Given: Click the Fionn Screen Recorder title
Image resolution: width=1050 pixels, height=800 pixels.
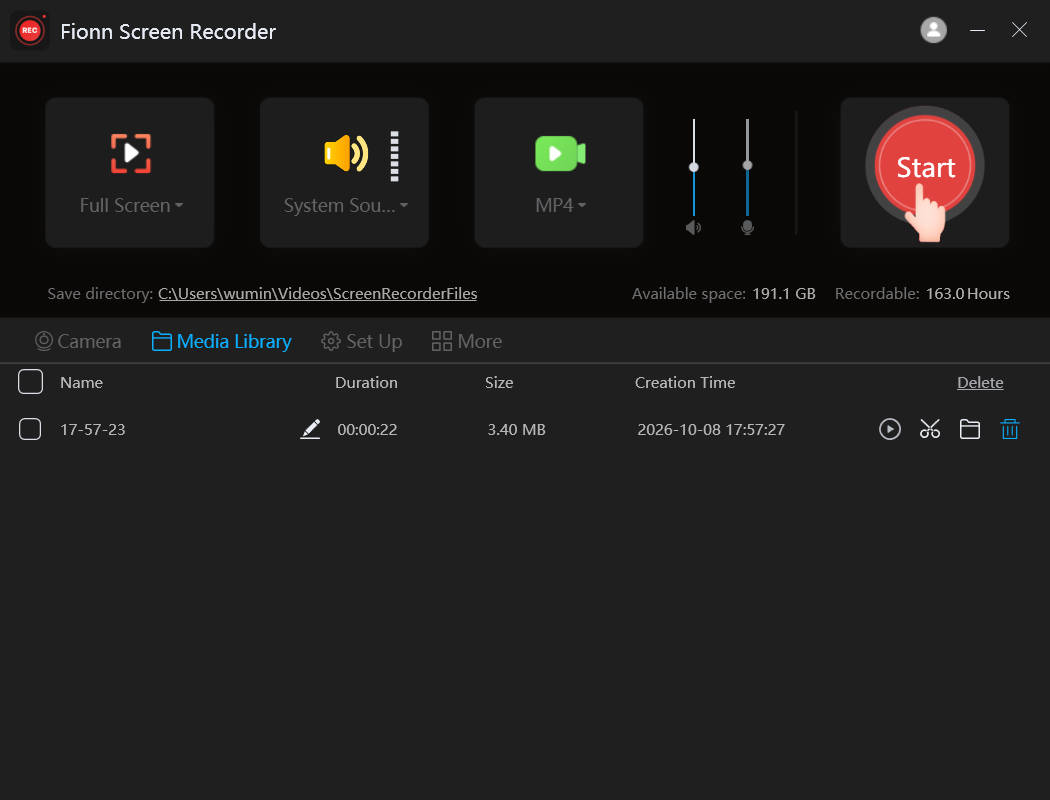Looking at the screenshot, I should (x=168, y=31).
